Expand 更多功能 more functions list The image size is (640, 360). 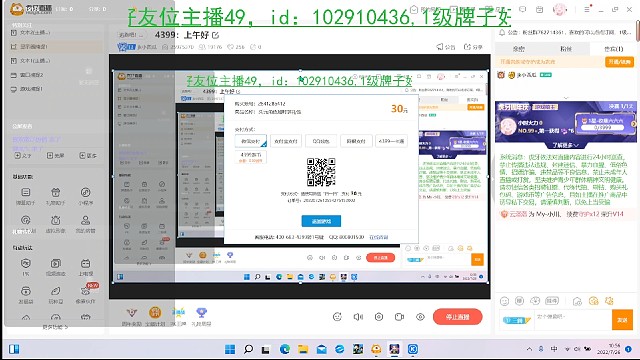click(x=56, y=327)
